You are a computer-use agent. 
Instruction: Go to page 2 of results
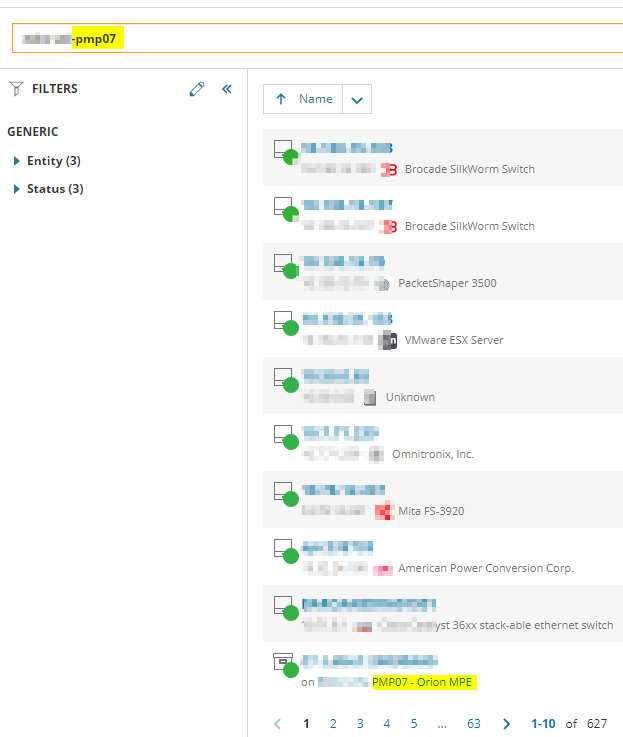click(x=333, y=723)
